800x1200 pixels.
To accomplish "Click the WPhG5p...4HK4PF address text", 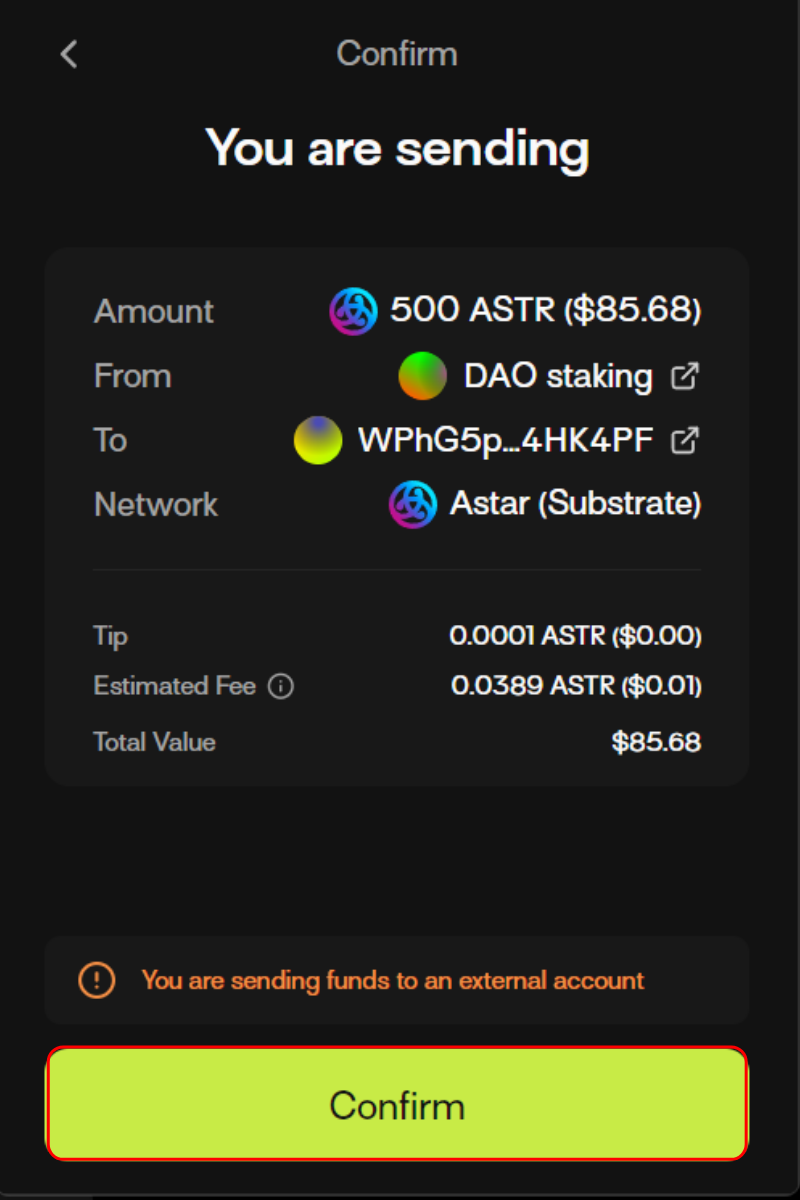I will 505,440.
